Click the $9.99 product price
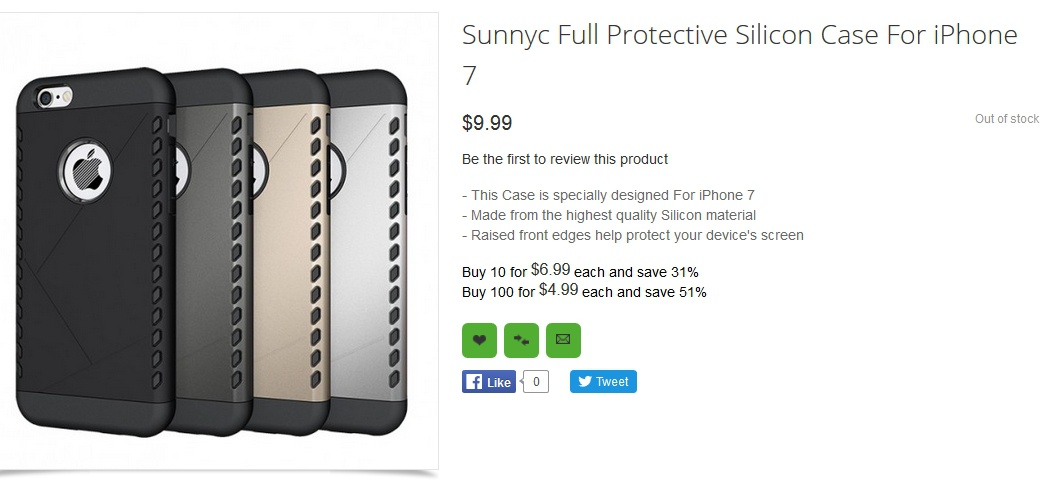Viewport: 1059px width, 487px height. tap(487, 123)
